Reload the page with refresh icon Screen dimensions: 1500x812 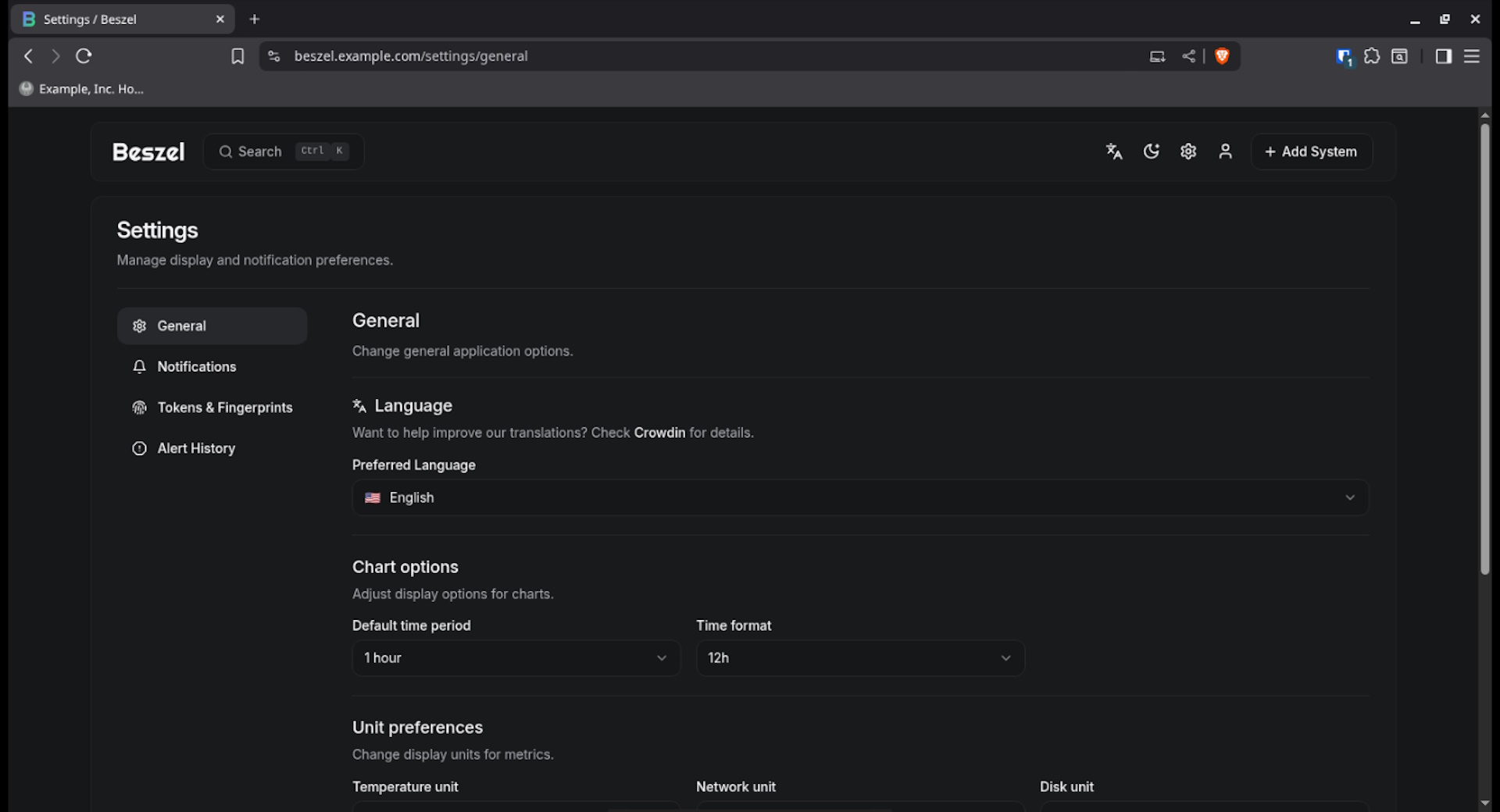84,56
